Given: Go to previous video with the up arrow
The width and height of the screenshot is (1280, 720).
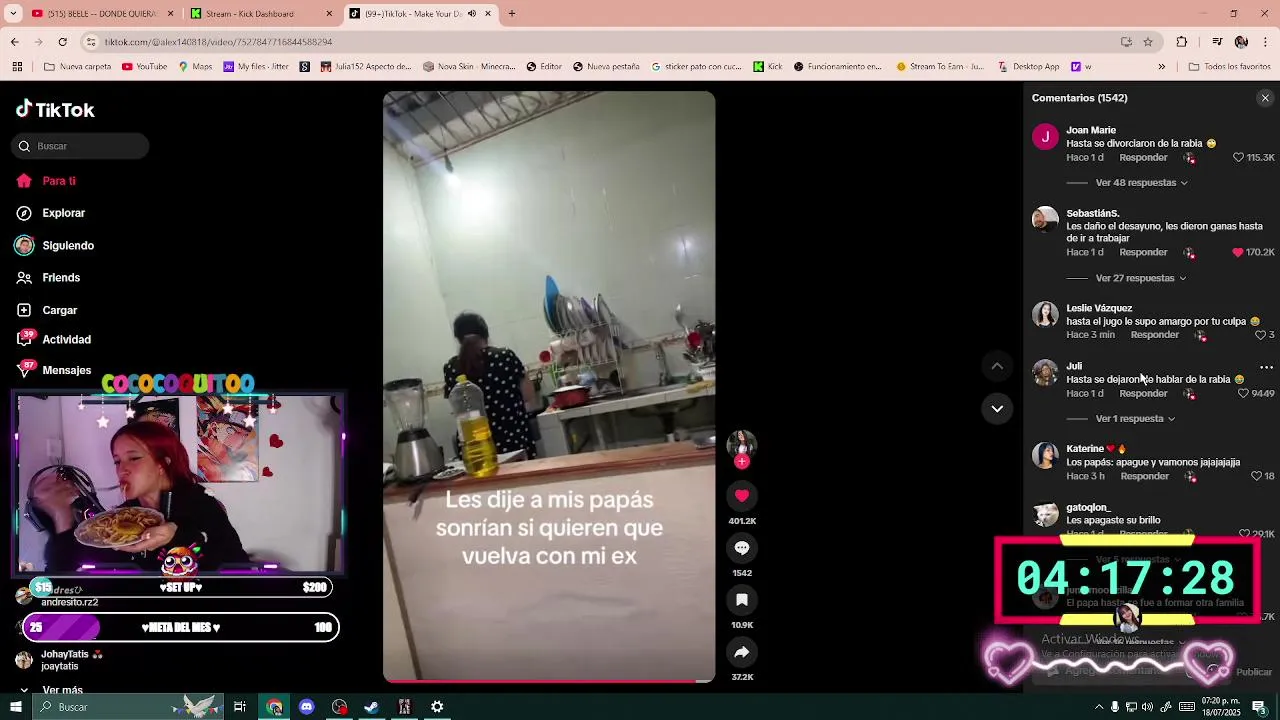Looking at the screenshot, I should click(x=997, y=367).
